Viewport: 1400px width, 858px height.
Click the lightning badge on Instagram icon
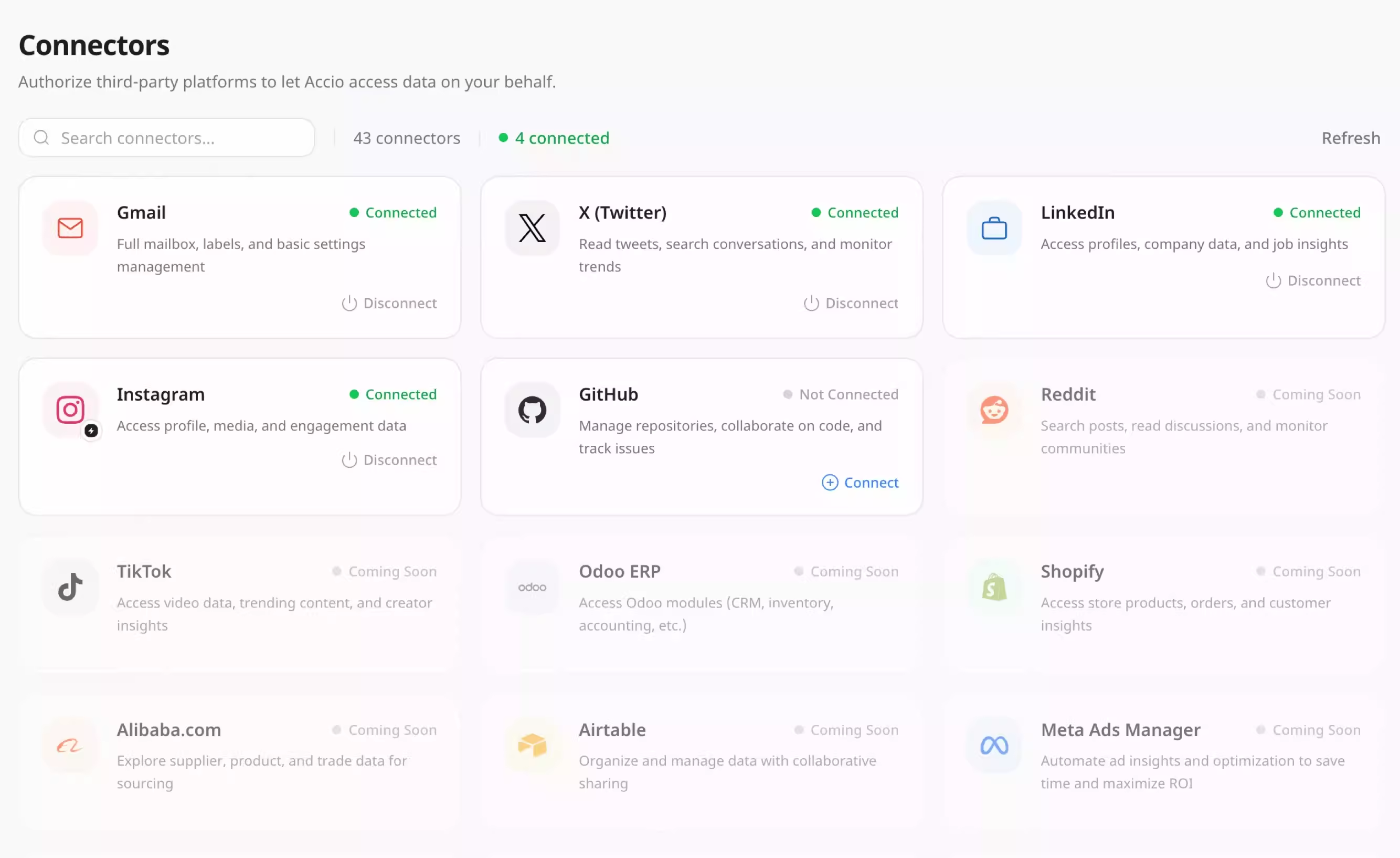pos(91,431)
